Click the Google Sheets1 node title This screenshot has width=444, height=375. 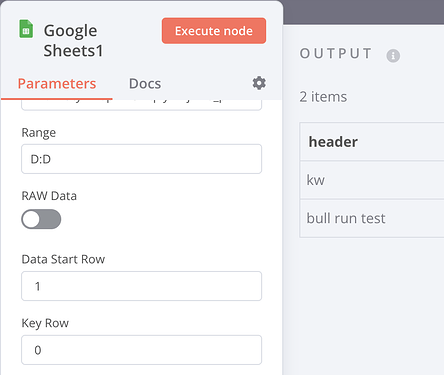(x=74, y=41)
